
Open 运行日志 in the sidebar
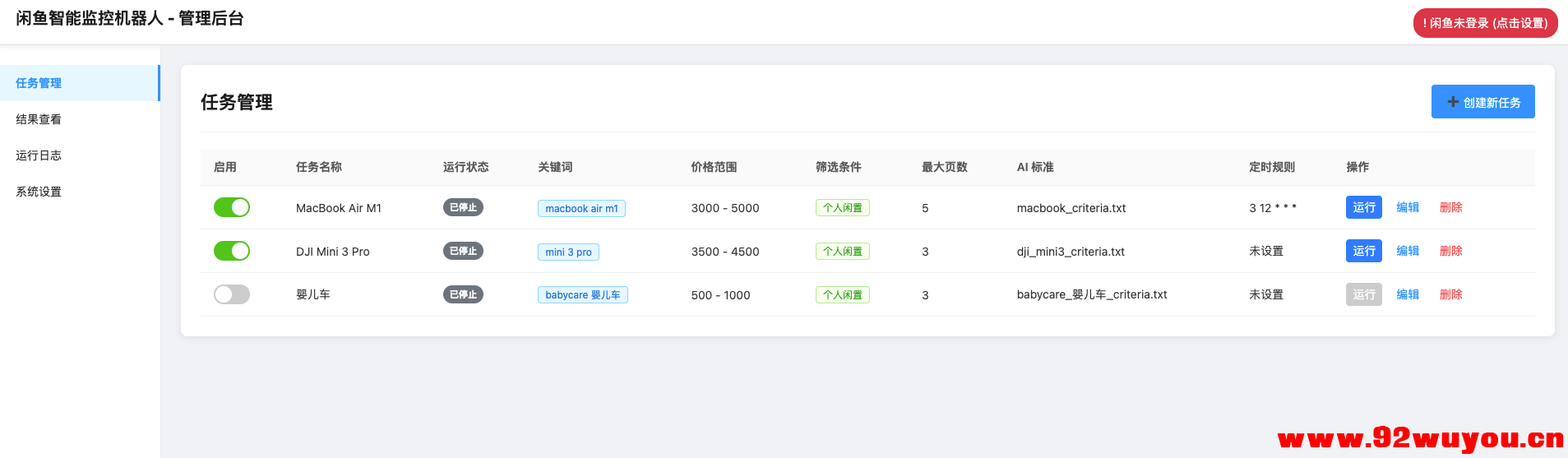click(39, 155)
